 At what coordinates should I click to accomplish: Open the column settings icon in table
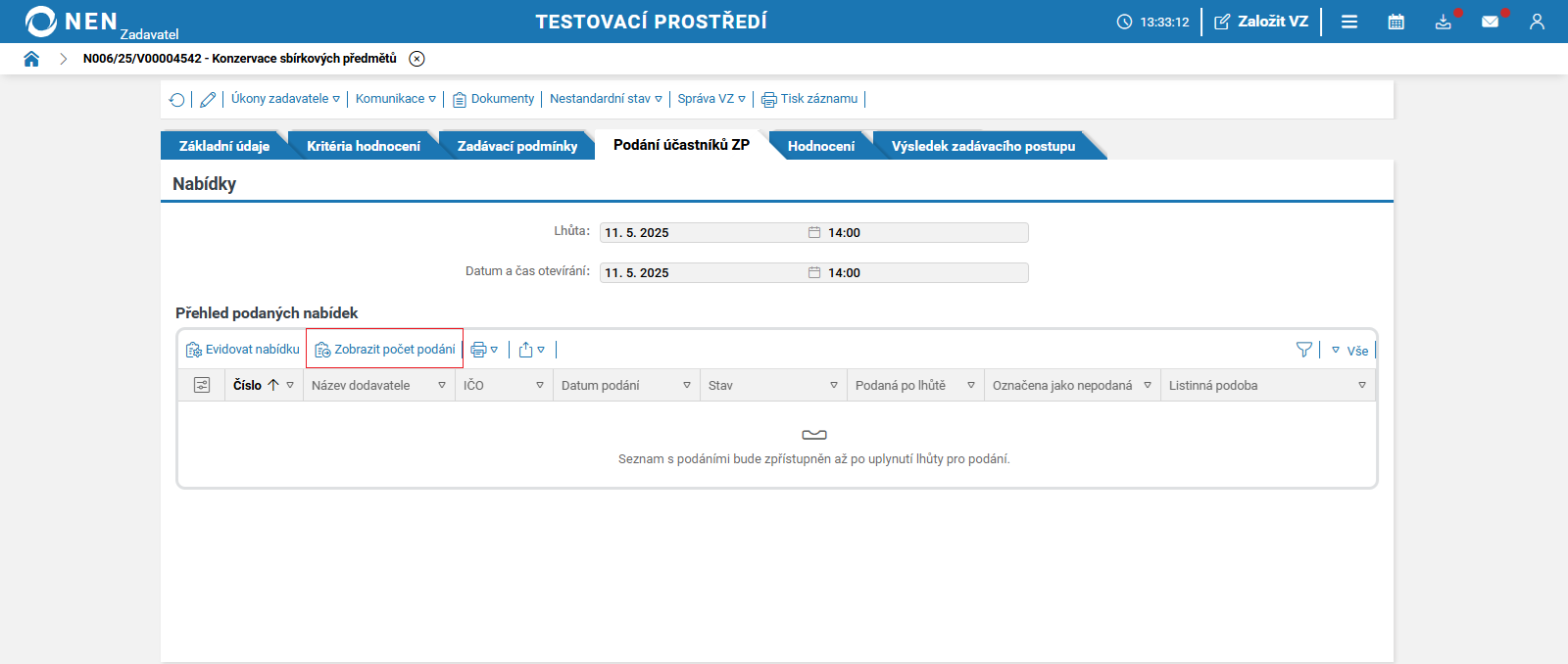202,386
